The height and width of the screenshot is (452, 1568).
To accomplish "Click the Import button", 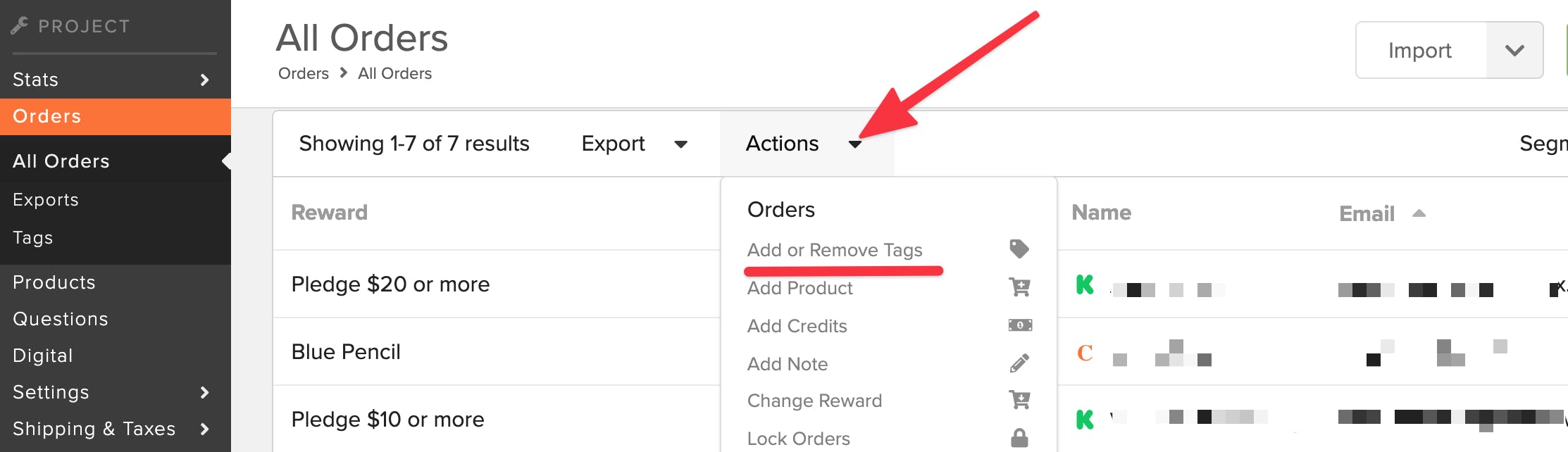I will point(1420,50).
